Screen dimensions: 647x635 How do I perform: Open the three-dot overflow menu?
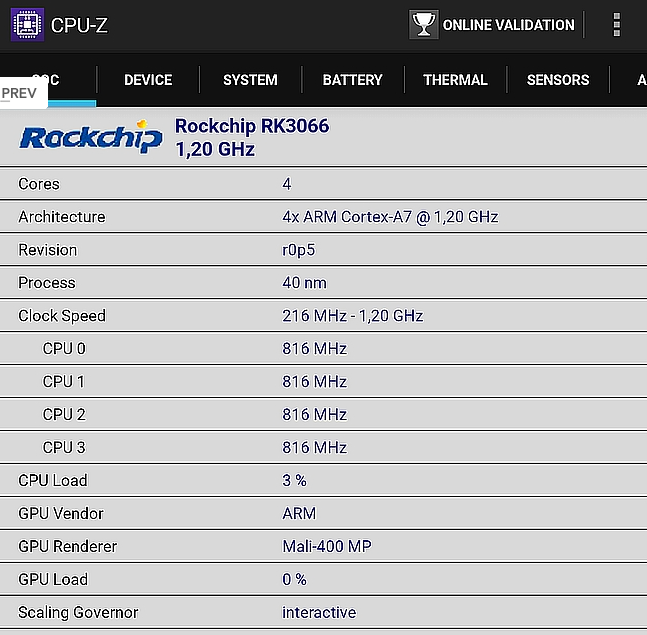coord(616,25)
